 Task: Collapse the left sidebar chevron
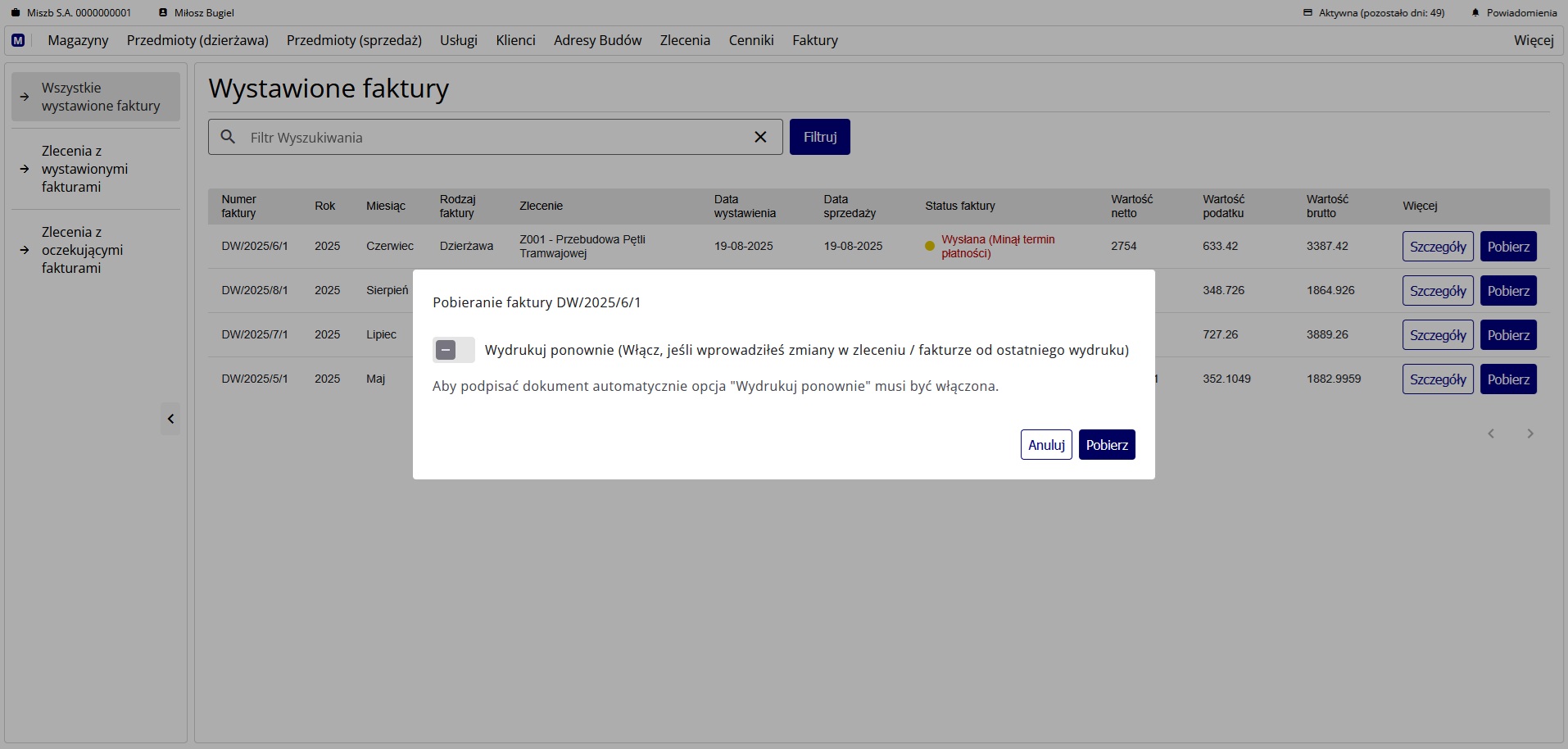pyautogui.click(x=170, y=419)
